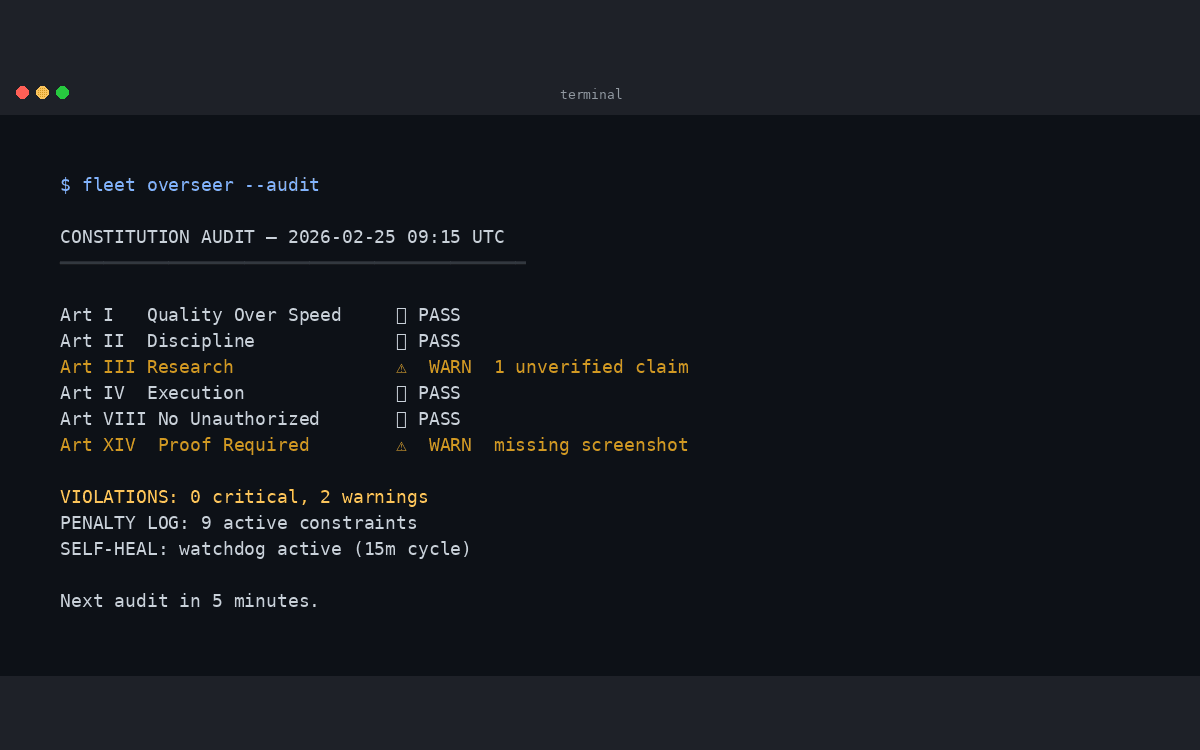Click the status glyph before PASS on Art I row
The height and width of the screenshot is (750, 1200).
coord(401,315)
